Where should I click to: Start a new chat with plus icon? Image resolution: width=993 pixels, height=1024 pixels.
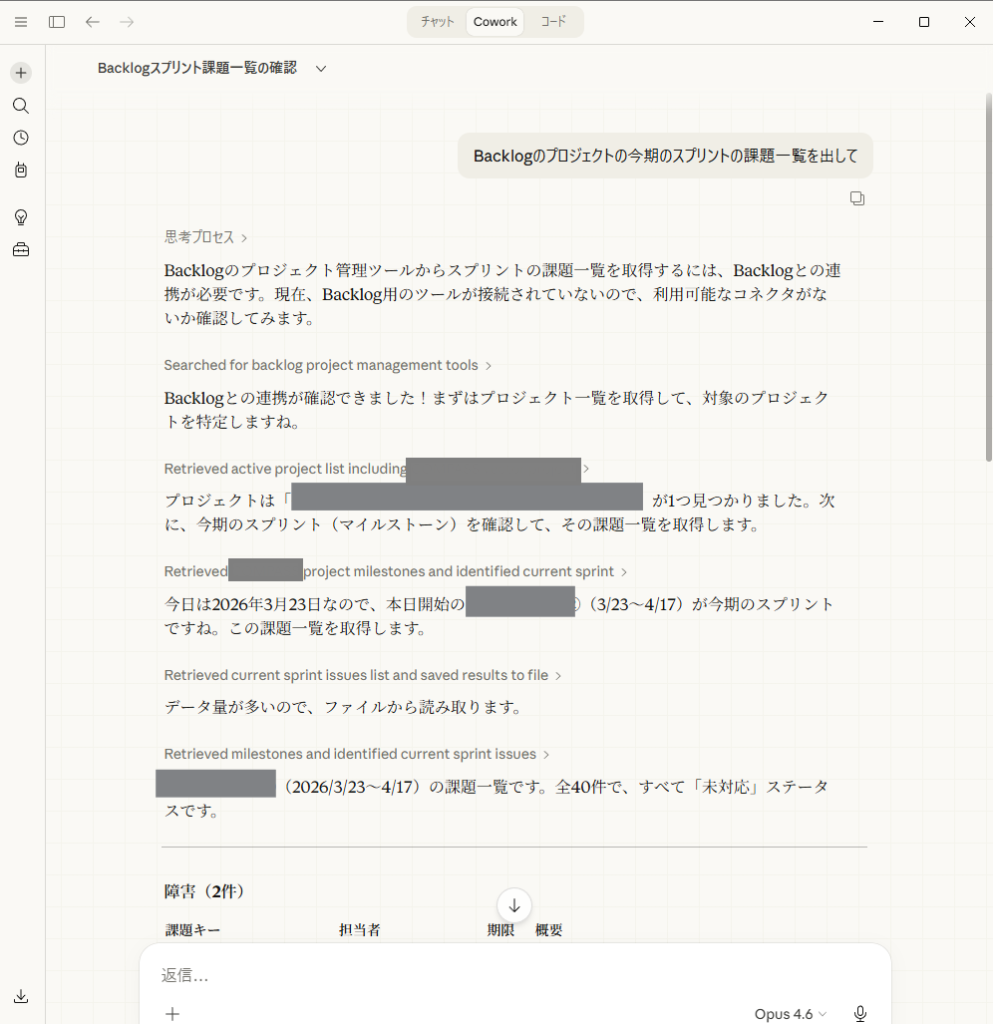[21, 73]
